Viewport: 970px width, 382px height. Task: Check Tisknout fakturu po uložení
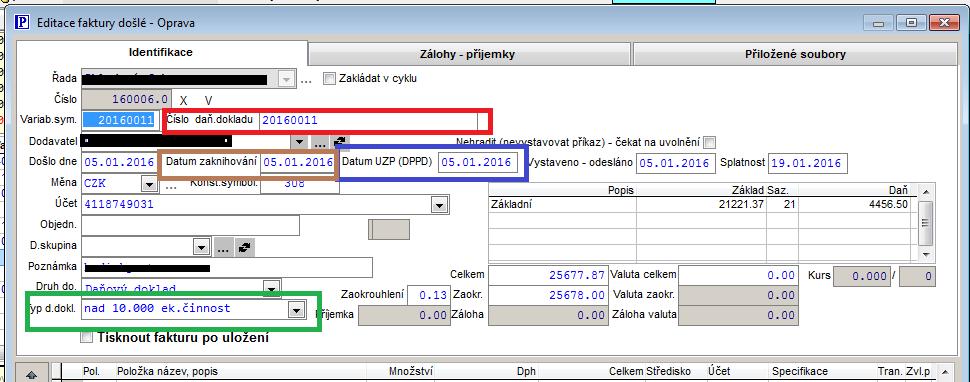point(87,337)
